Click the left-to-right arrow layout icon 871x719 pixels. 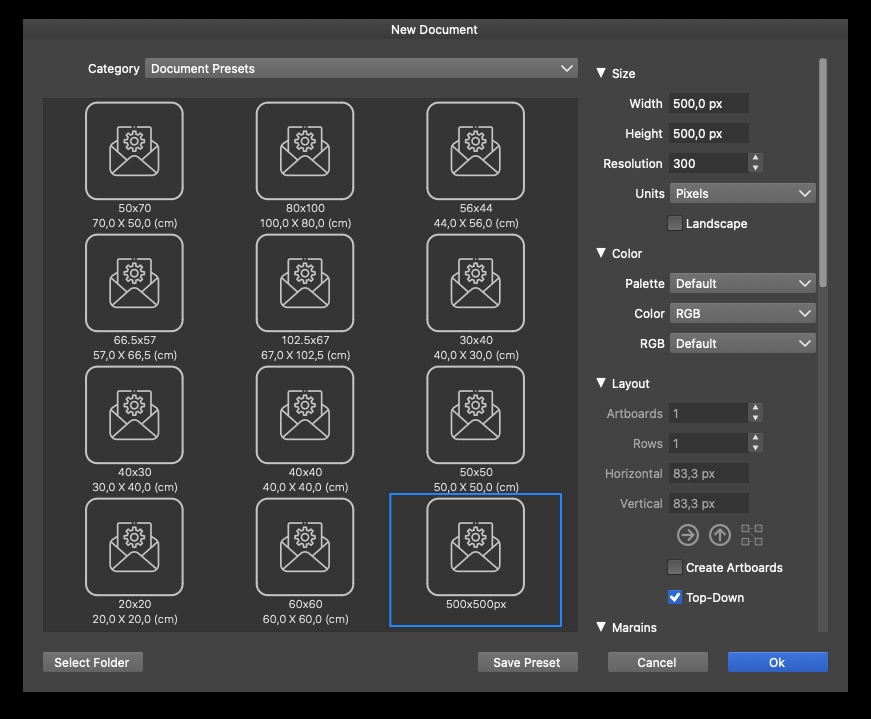tap(687, 535)
